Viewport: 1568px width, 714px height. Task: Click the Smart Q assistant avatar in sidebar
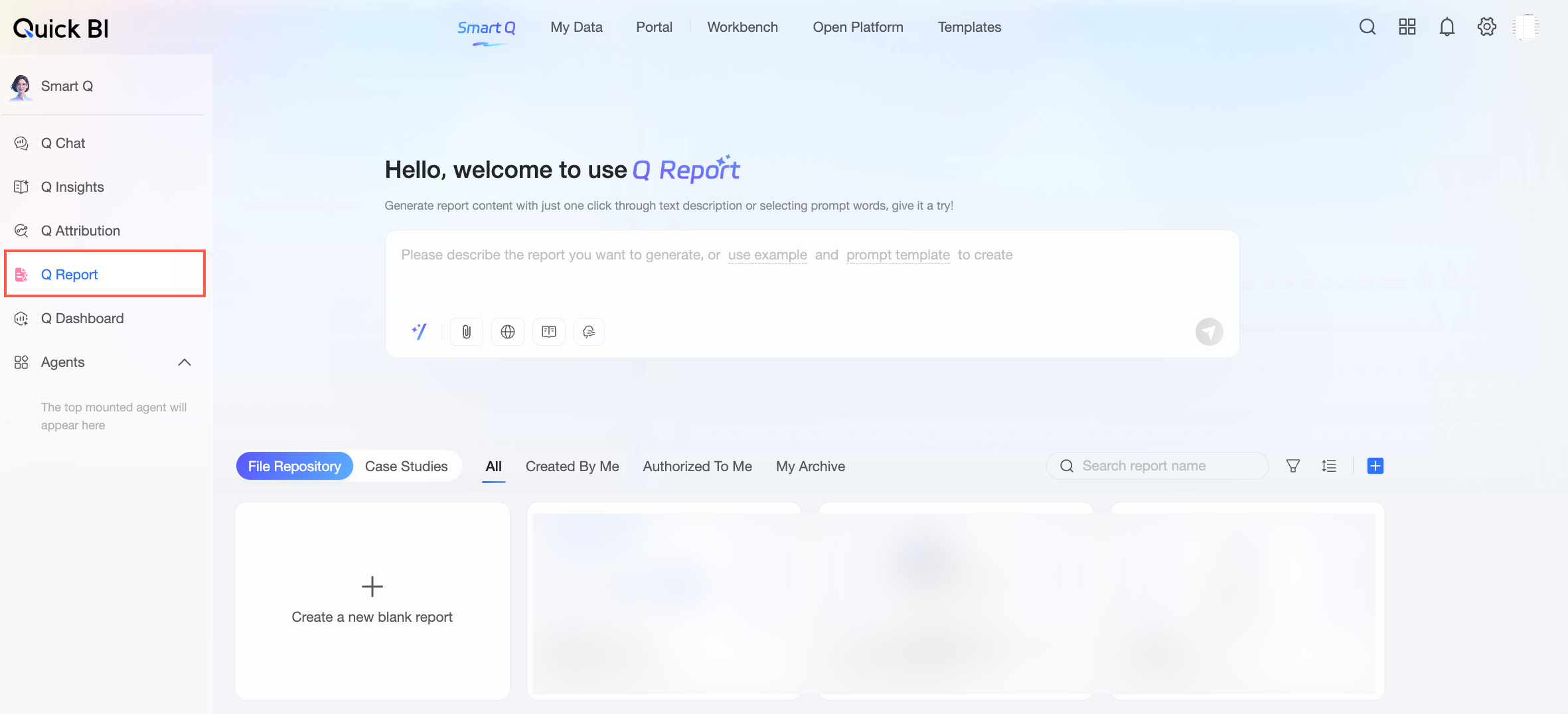point(21,87)
